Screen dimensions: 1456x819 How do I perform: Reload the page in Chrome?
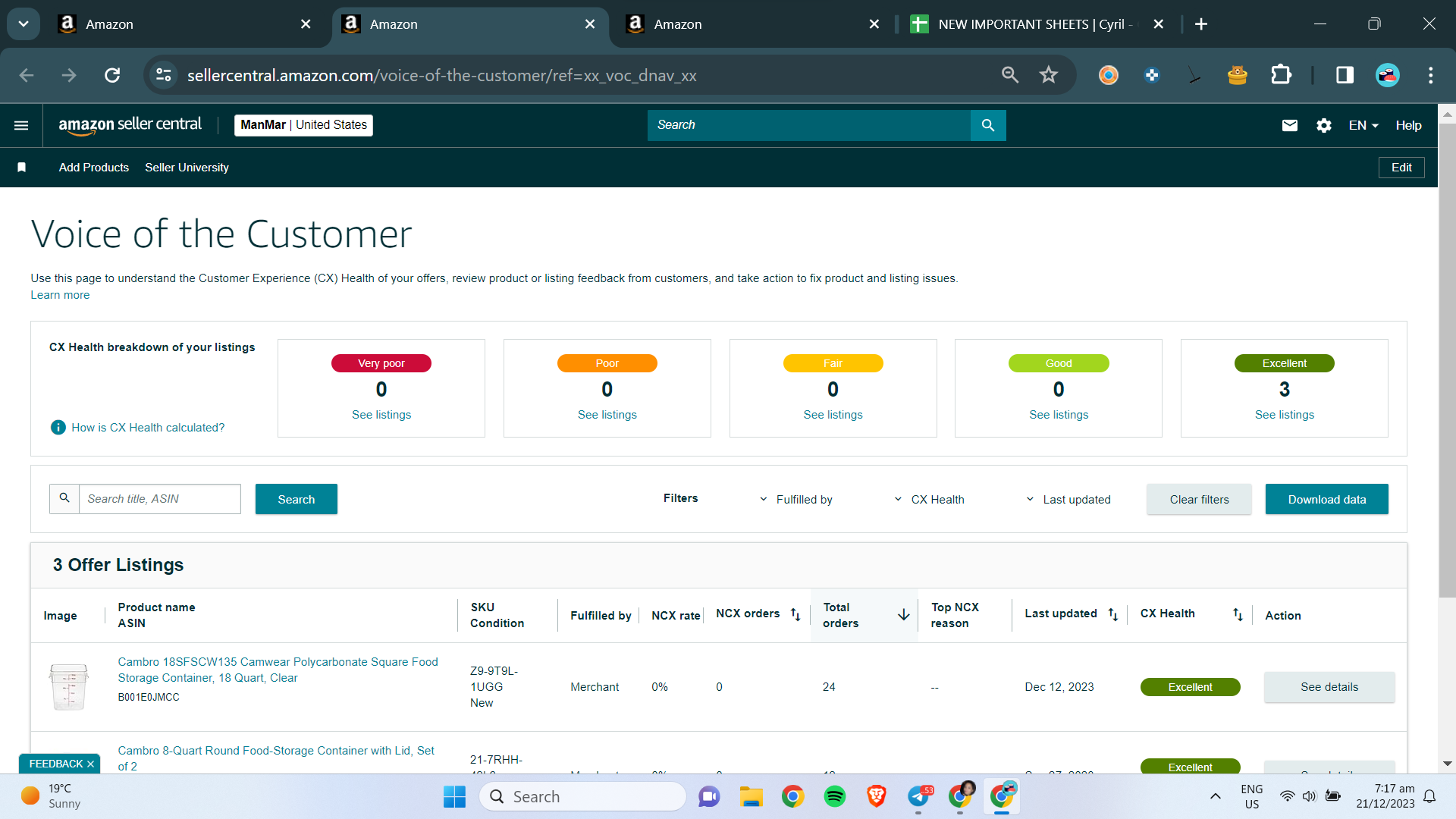(112, 75)
